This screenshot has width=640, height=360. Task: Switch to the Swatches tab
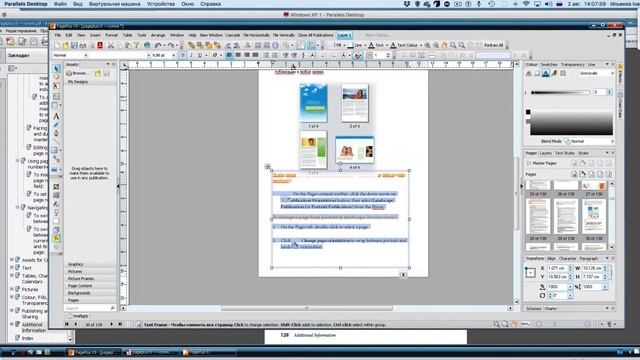pyautogui.click(x=549, y=65)
